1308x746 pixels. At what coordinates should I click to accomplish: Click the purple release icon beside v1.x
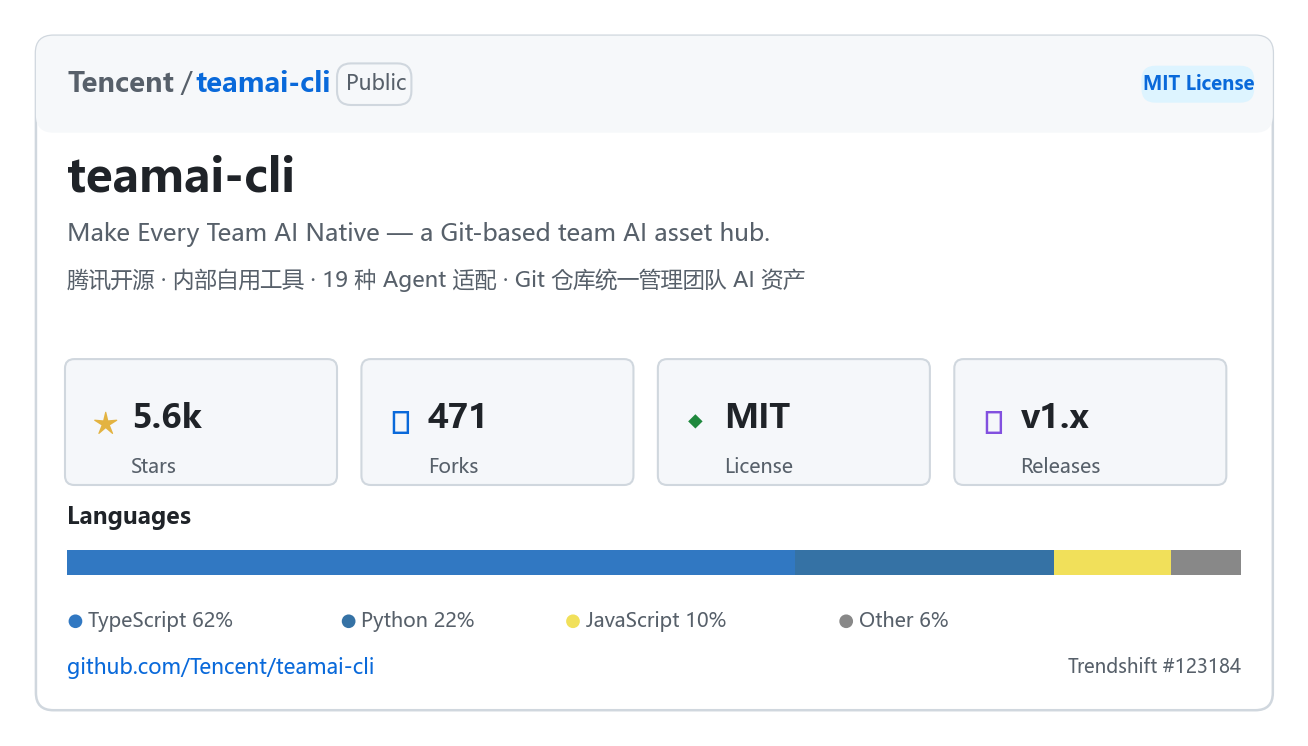click(994, 422)
